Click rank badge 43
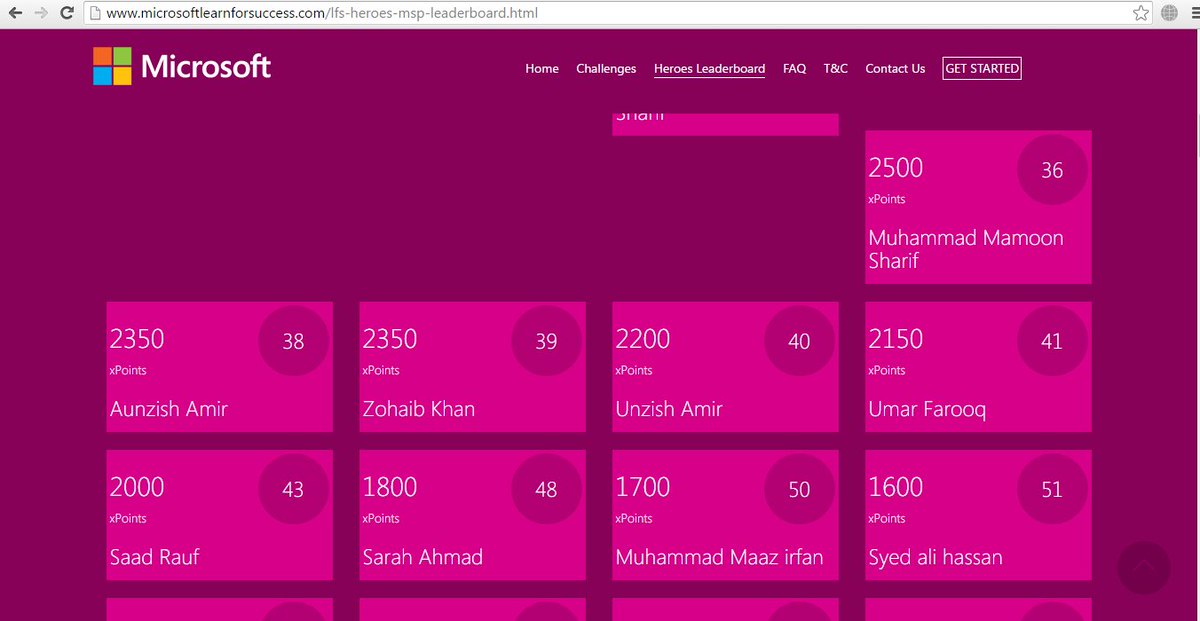1200x621 pixels. coord(293,489)
